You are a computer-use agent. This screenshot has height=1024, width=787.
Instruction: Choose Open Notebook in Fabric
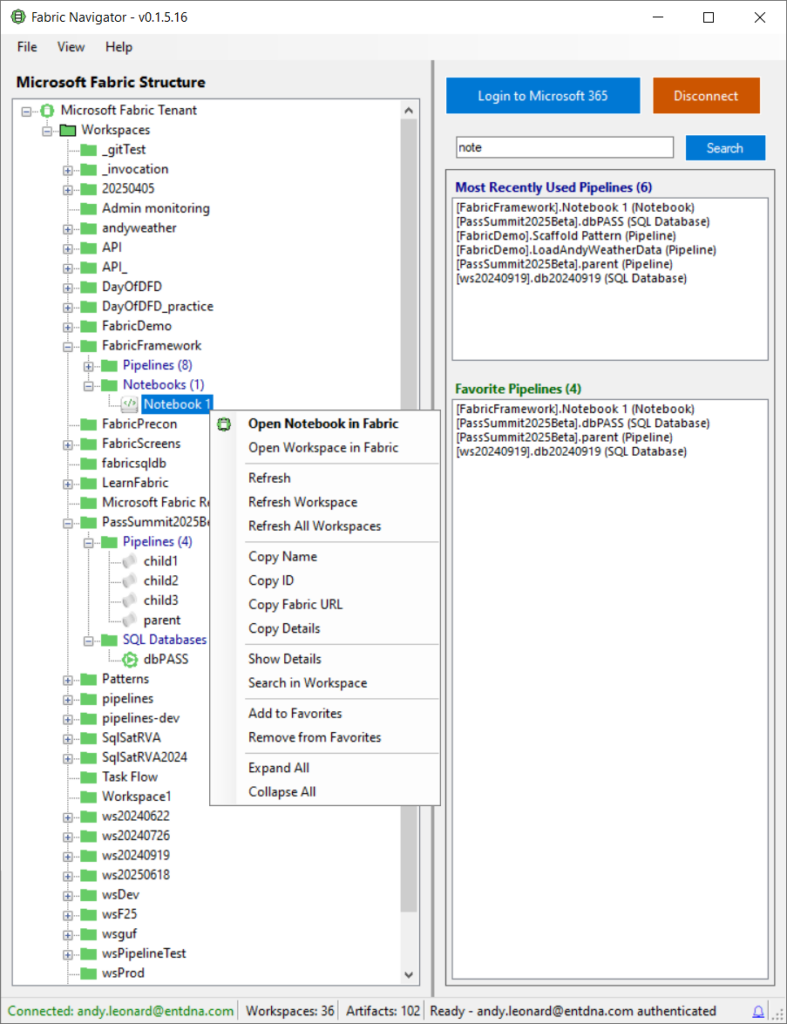(x=323, y=423)
